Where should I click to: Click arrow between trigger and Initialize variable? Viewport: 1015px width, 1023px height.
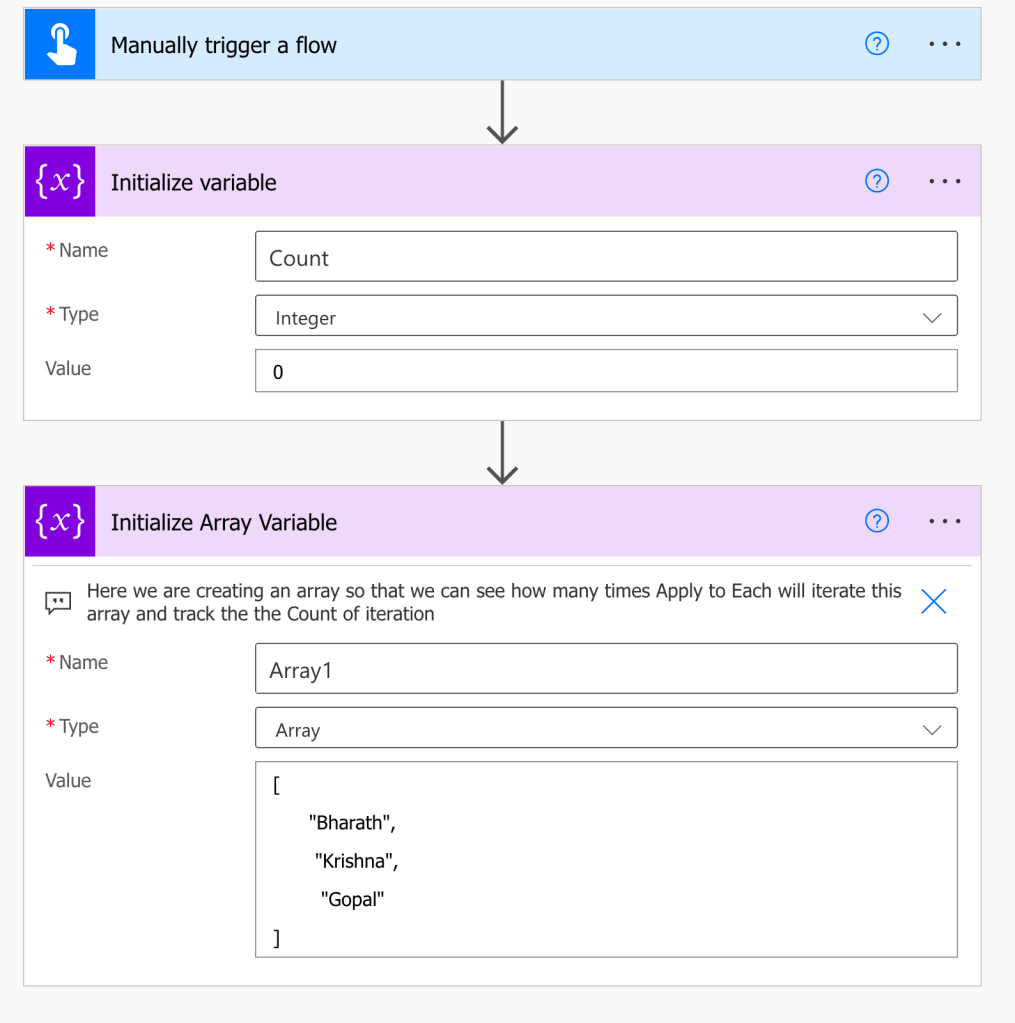click(501, 112)
